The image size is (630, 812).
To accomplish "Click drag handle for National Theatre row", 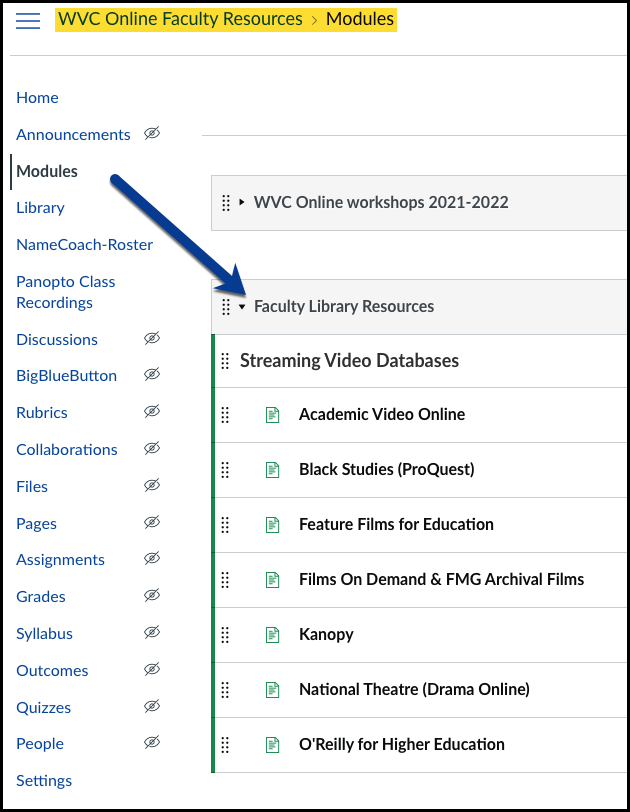I will tap(225, 690).
